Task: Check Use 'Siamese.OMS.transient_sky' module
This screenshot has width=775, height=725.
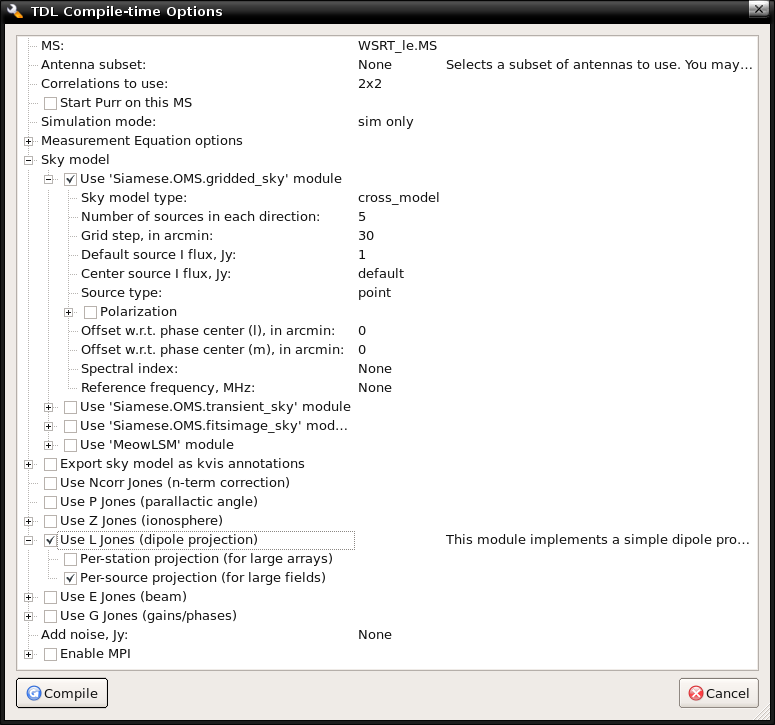Action: point(70,407)
